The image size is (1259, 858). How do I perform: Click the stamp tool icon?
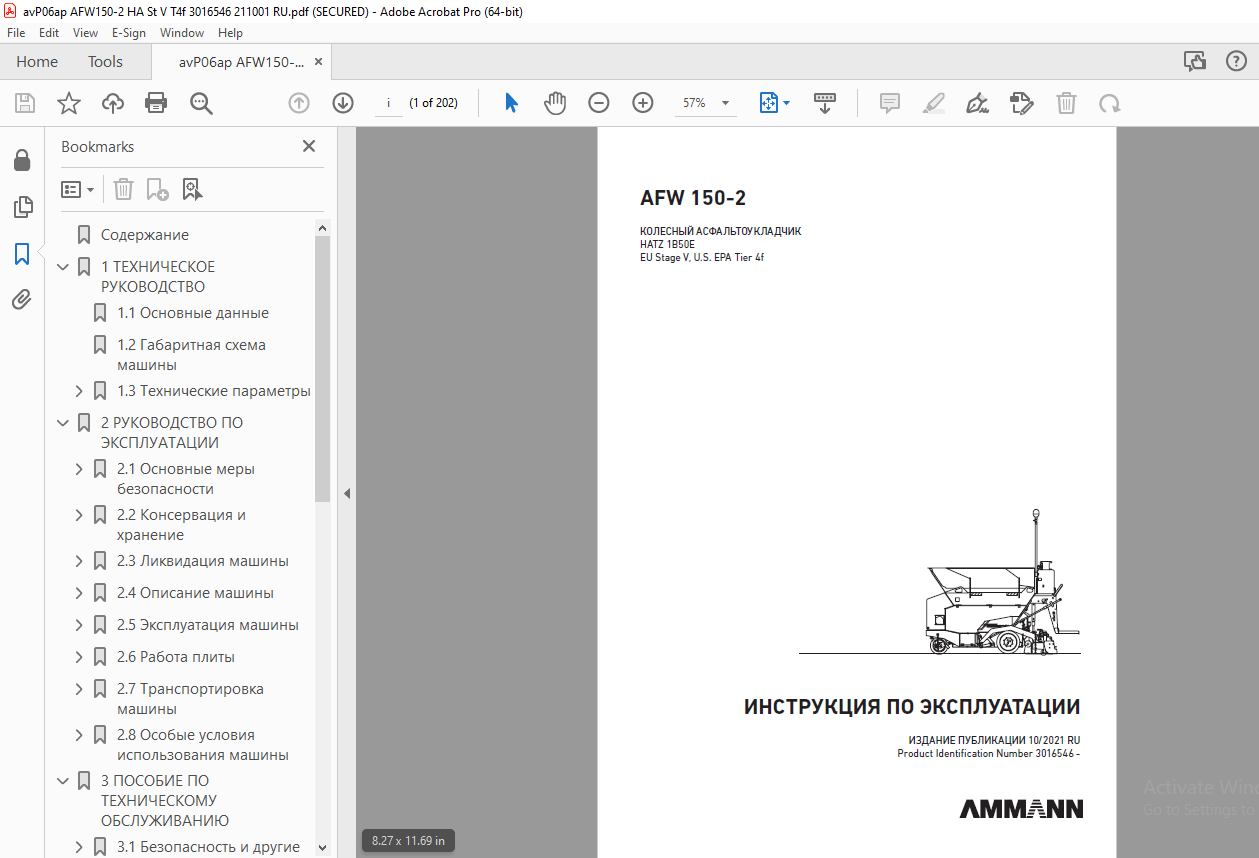pos(1022,103)
